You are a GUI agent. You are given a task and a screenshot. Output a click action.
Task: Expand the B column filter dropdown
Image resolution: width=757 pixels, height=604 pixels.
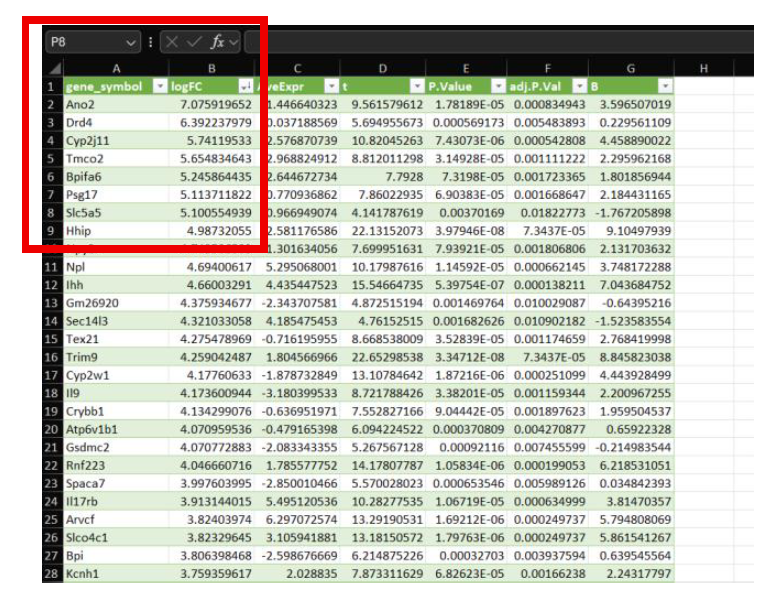665,86
